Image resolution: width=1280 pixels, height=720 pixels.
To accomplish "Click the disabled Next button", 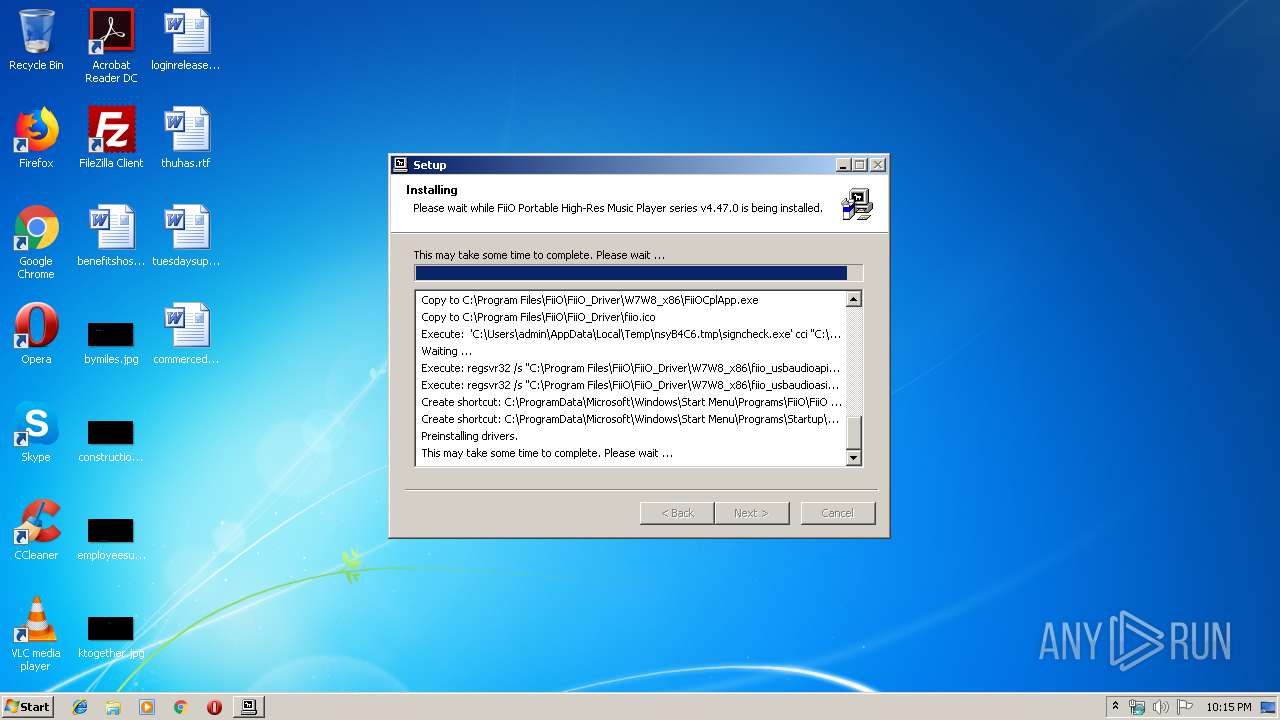I will 751,513.
